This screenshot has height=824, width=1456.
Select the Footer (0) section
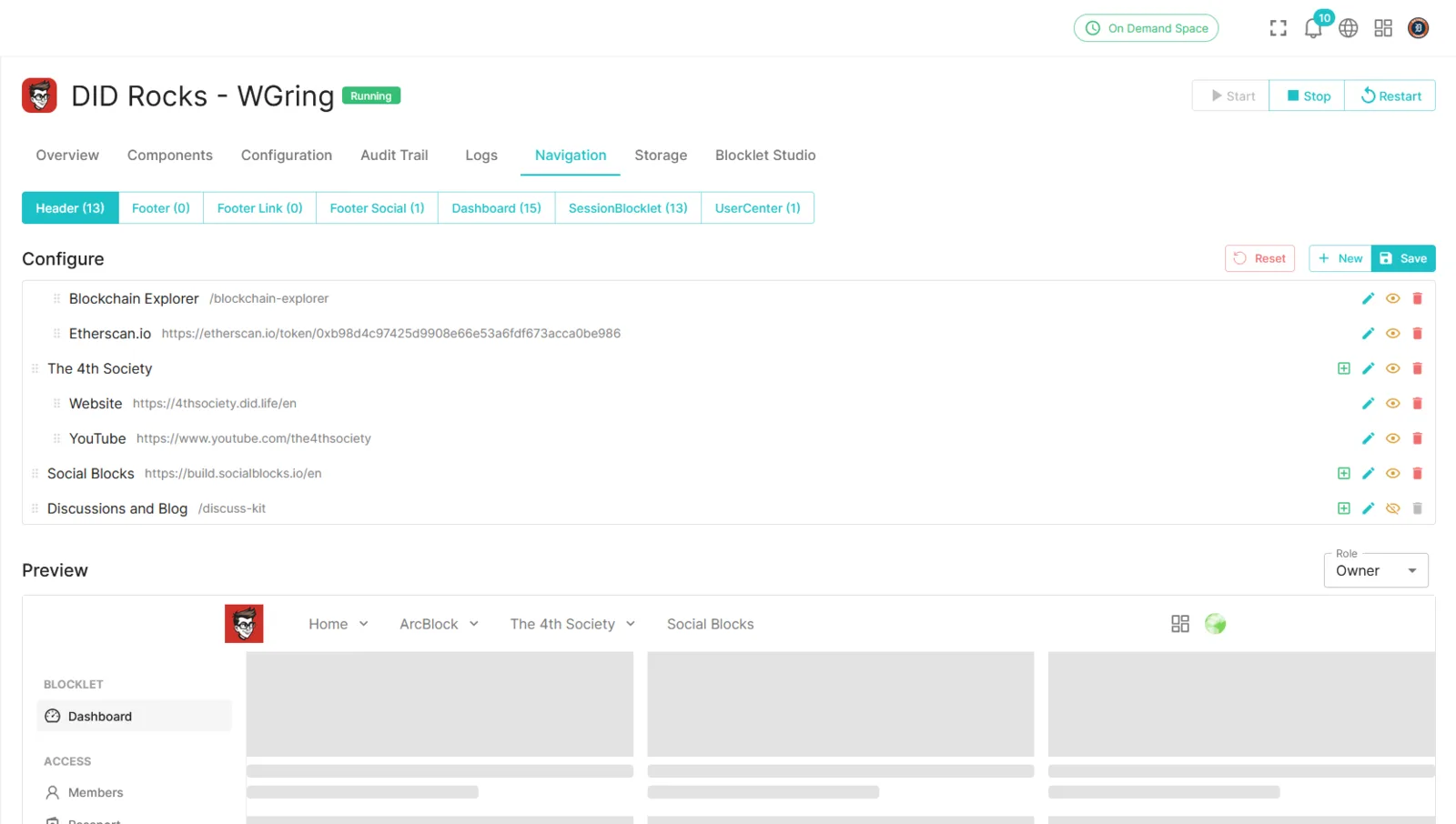point(161,208)
